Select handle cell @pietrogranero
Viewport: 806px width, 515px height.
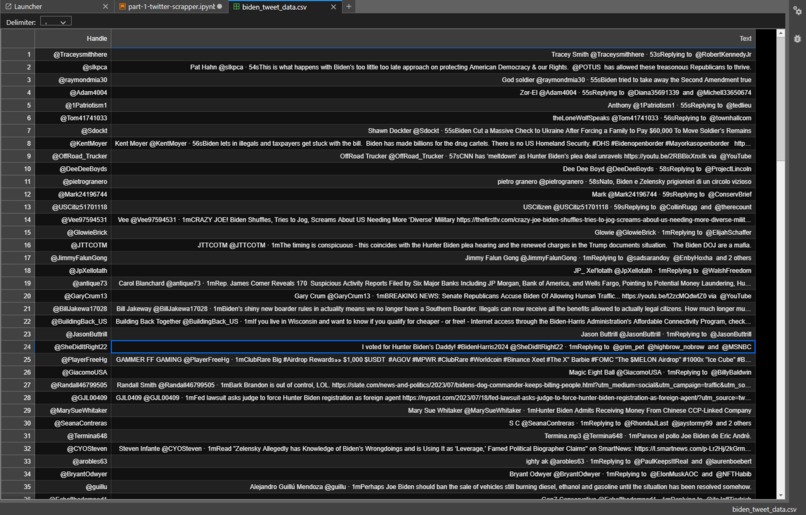(73, 181)
